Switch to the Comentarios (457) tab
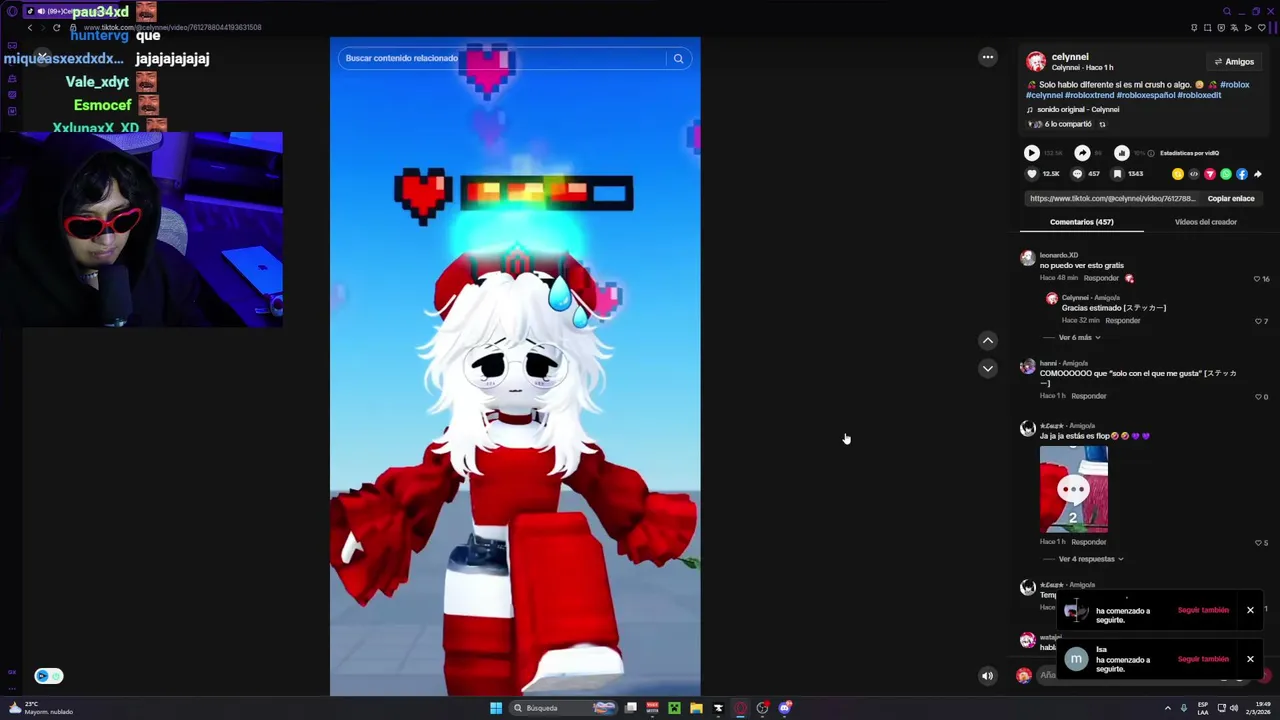This screenshot has height=720, width=1280. 1081,222
